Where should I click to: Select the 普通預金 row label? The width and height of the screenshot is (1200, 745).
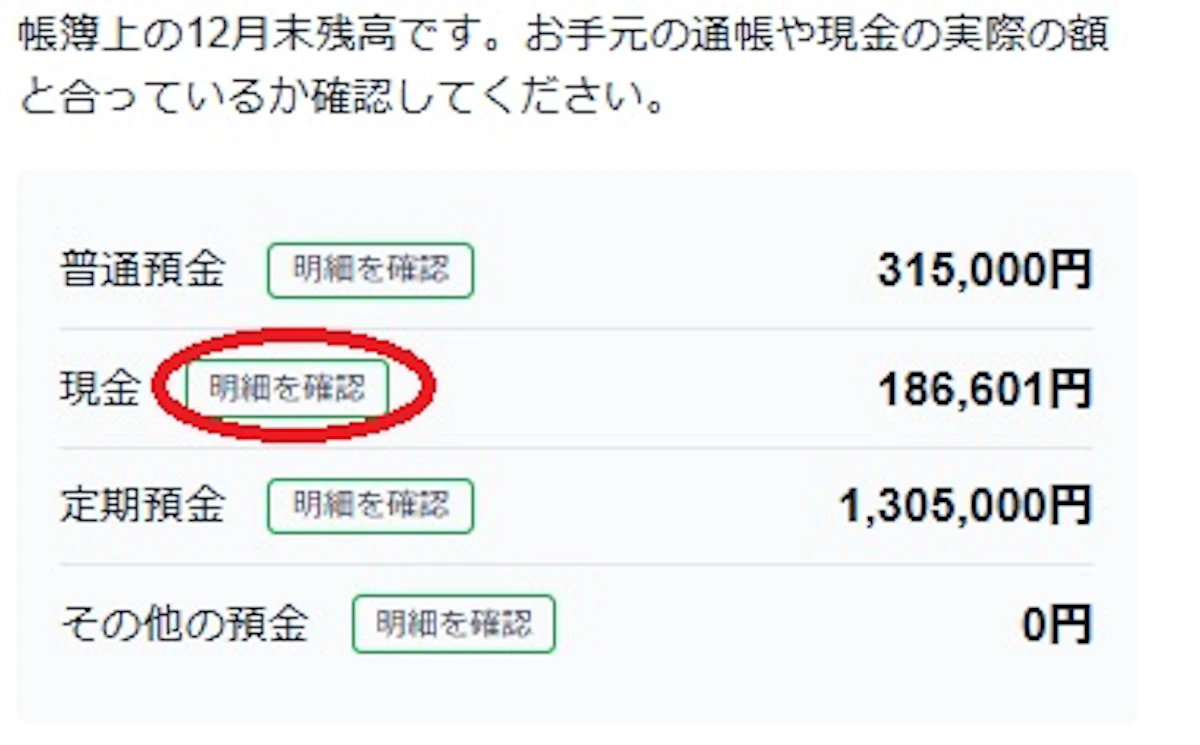(x=142, y=270)
